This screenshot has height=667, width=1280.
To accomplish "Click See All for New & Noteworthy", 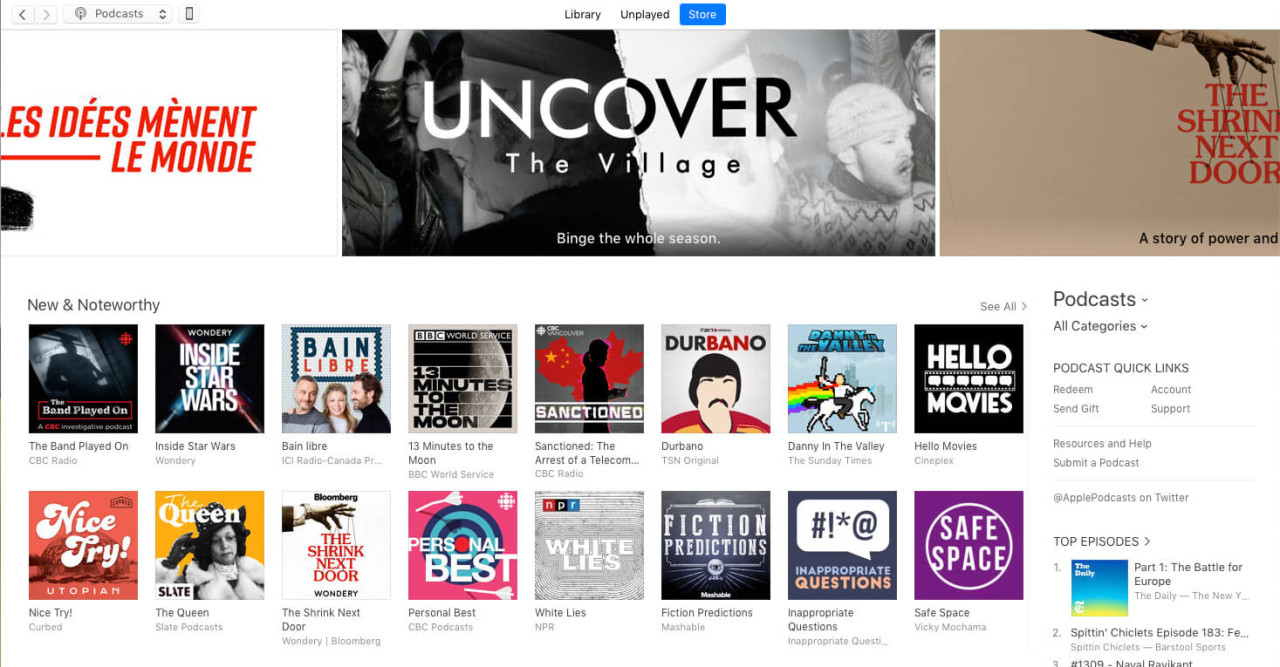I will point(1001,306).
